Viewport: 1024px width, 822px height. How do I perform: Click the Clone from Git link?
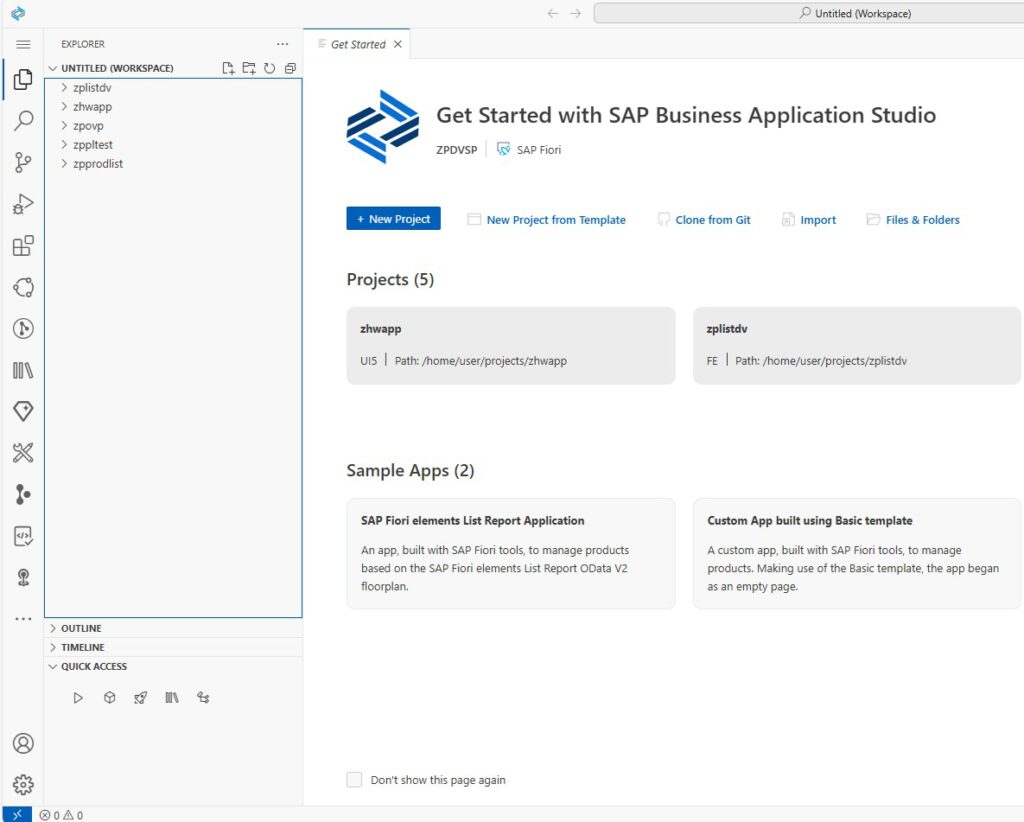point(712,220)
